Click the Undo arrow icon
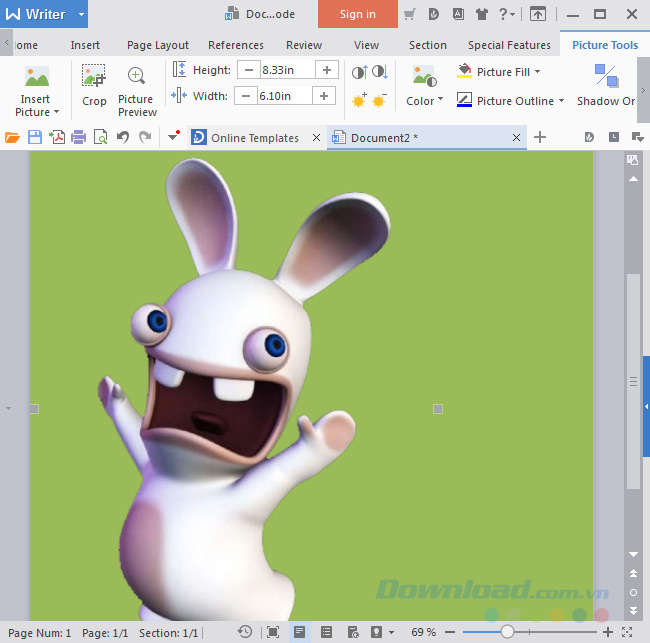Viewport: 650px width, 643px height. [x=122, y=138]
